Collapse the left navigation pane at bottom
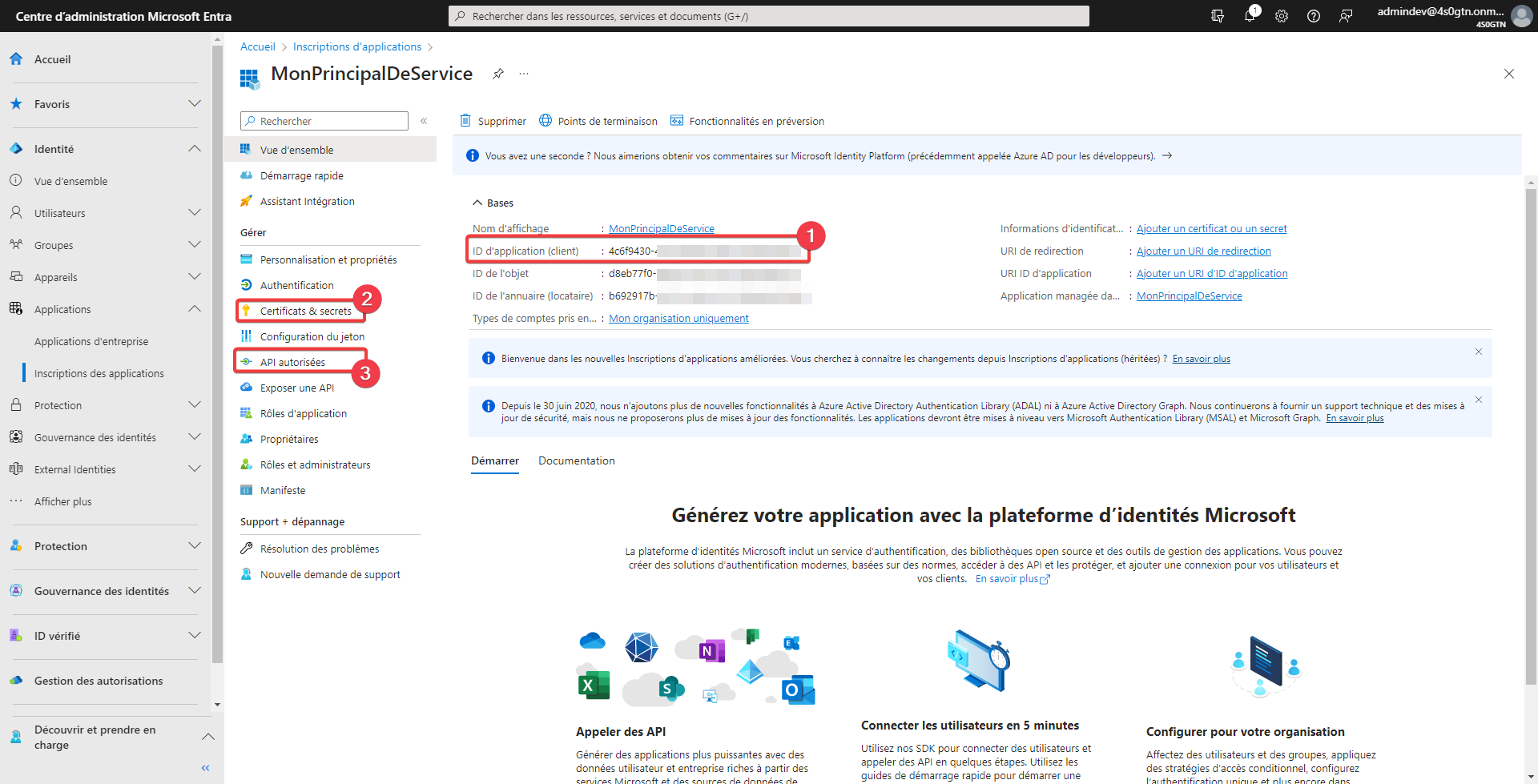1538x784 pixels. coord(206,768)
